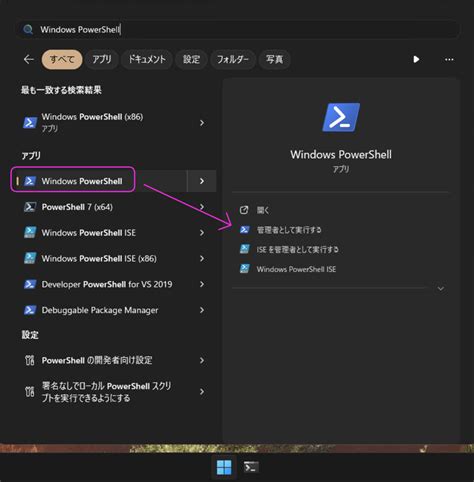This screenshot has width=474, height=482.
Task: Expand the highlighted Windows PowerShell chevron
Action: [x=202, y=181]
